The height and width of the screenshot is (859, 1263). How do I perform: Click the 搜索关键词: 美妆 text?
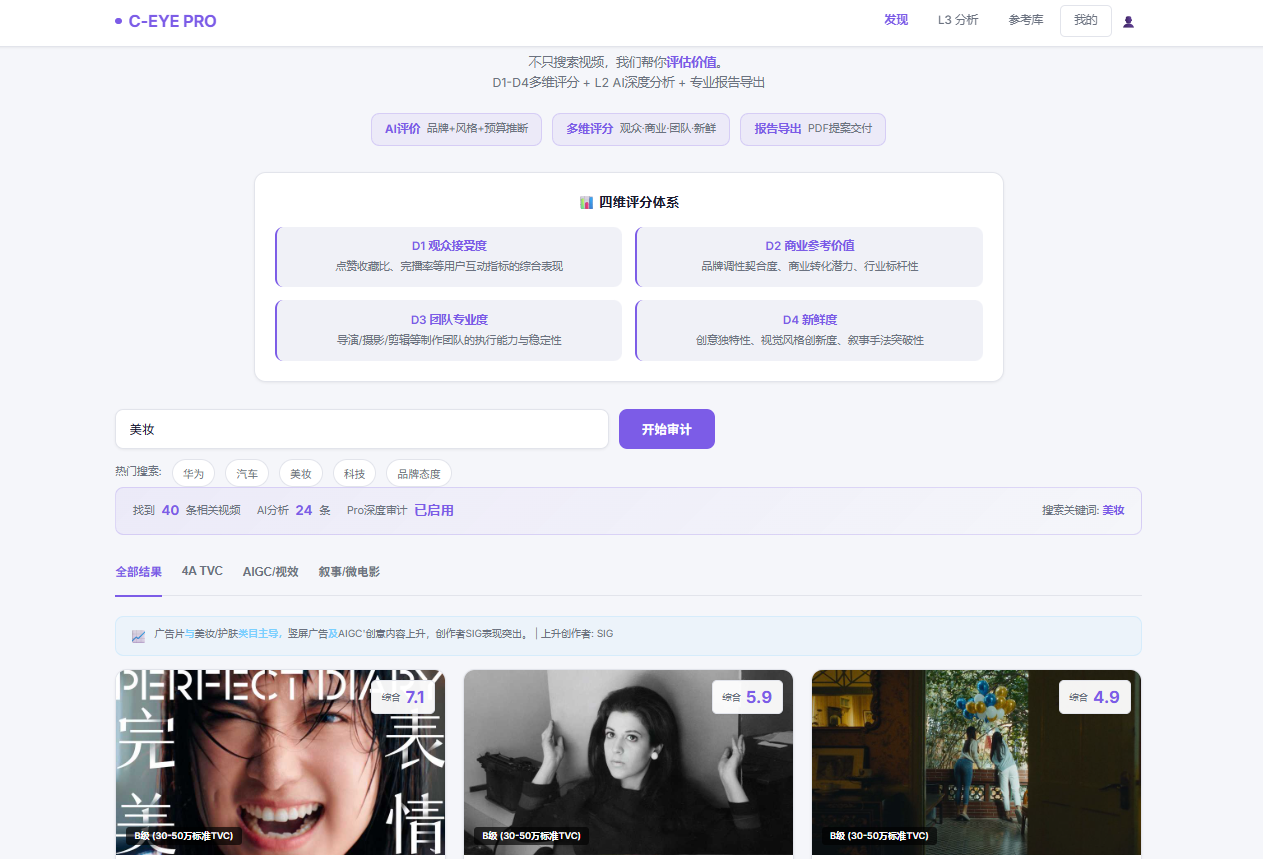tap(1083, 510)
